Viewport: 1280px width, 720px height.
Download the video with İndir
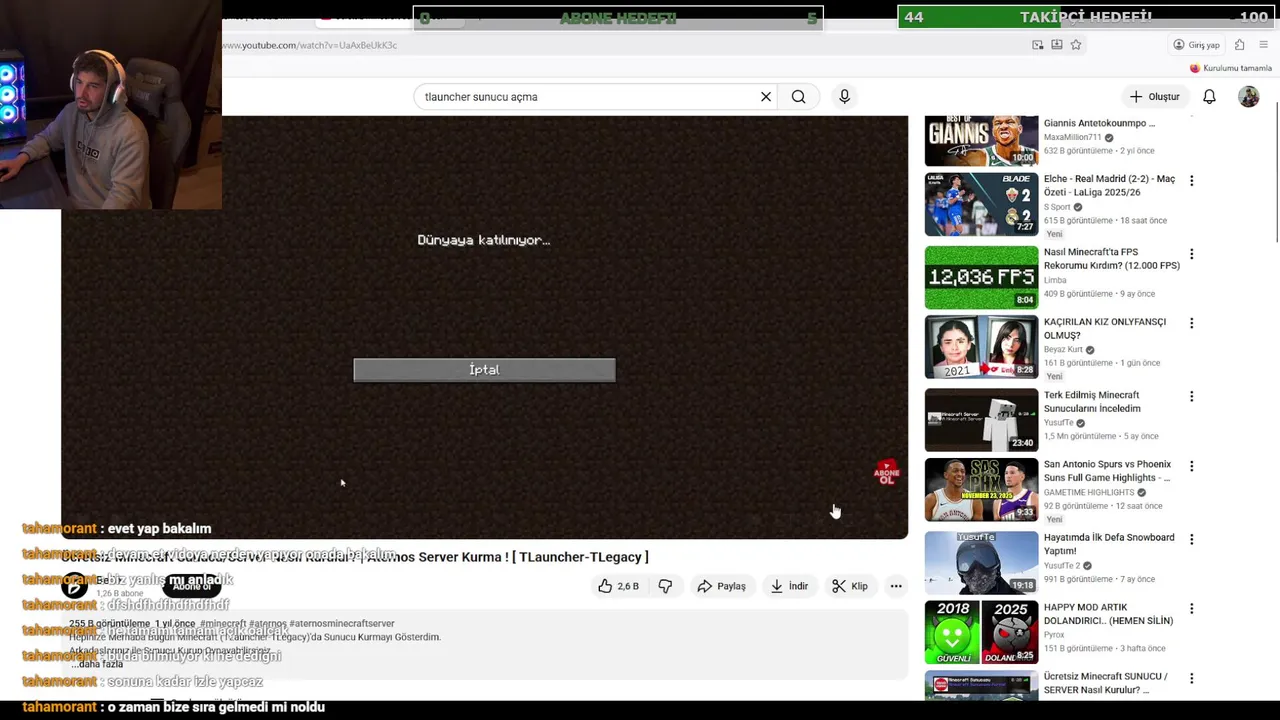click(788, 586)
